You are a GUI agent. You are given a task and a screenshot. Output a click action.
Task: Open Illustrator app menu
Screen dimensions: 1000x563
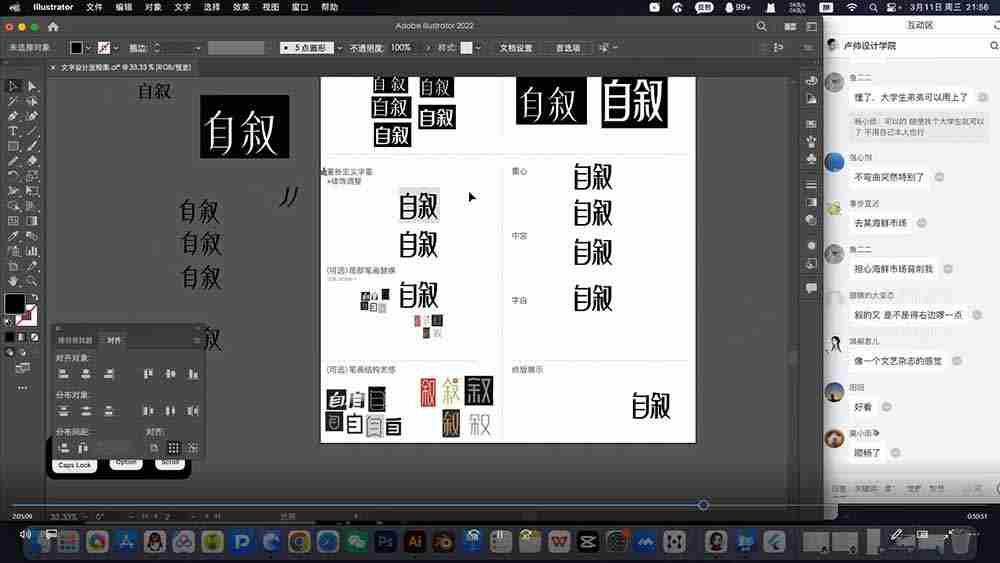tap(53, 7)
